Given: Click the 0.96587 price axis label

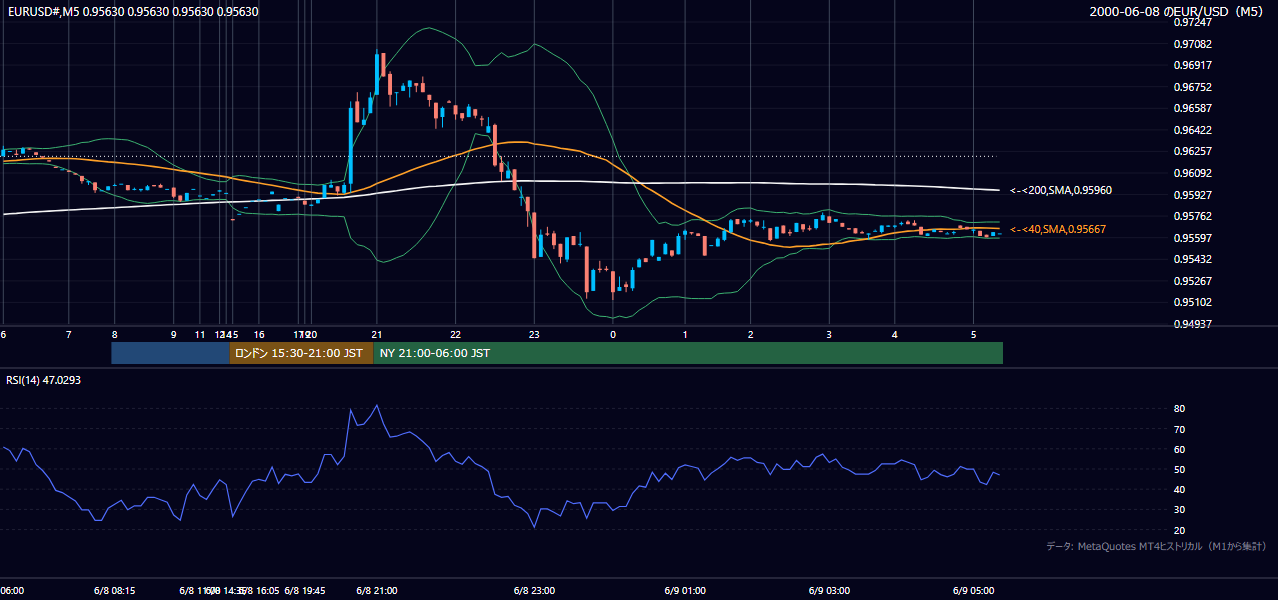Looking at the screenshot, I should [1192, 108].
